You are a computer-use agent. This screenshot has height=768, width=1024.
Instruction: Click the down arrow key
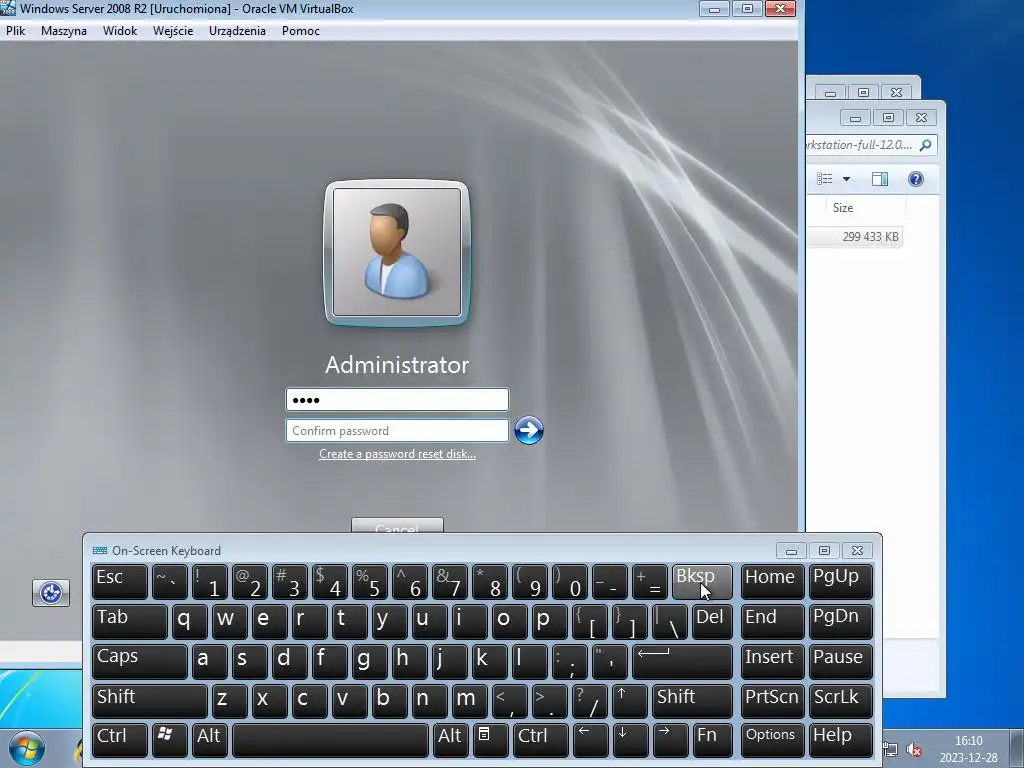[630, 740]
